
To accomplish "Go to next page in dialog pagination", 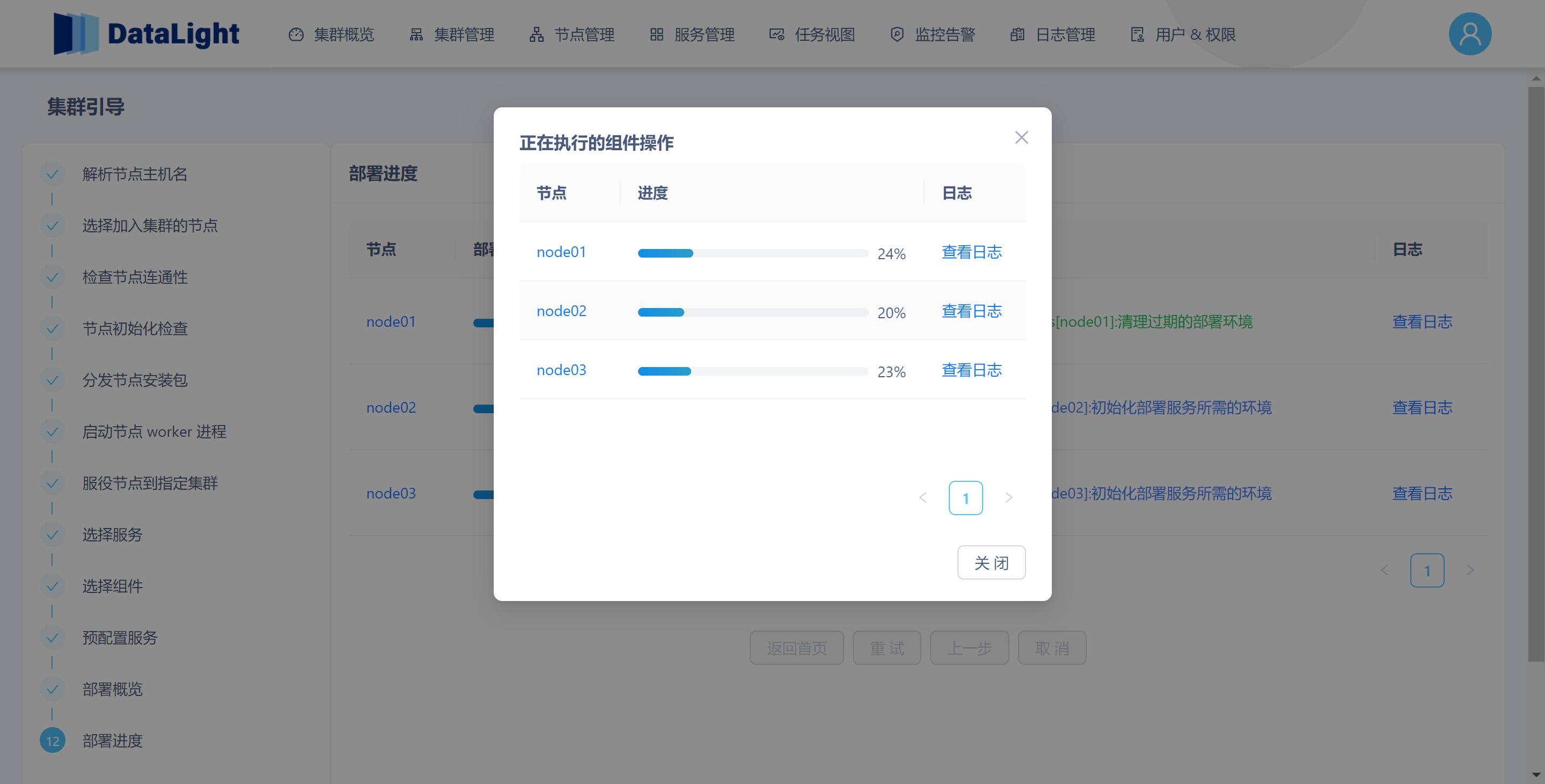I will [1009, 498].
